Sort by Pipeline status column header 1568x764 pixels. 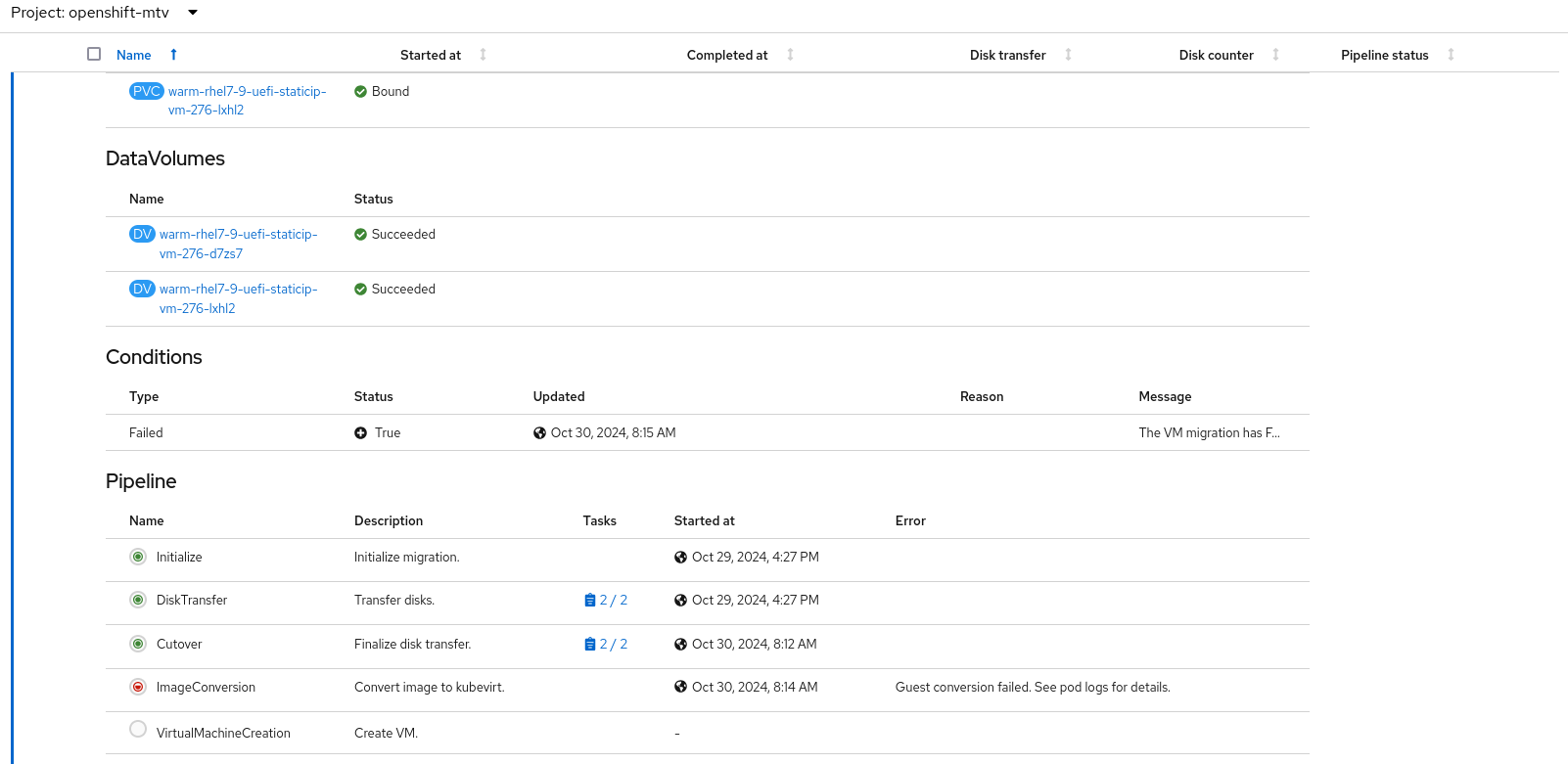(x=1384, y=55)
